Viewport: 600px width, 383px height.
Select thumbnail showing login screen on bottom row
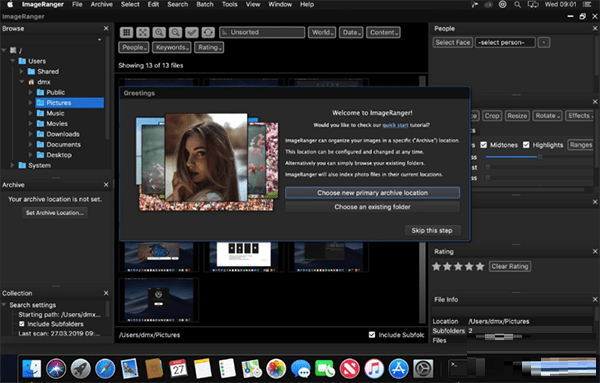pyautogui.click(x=159, y=300)
